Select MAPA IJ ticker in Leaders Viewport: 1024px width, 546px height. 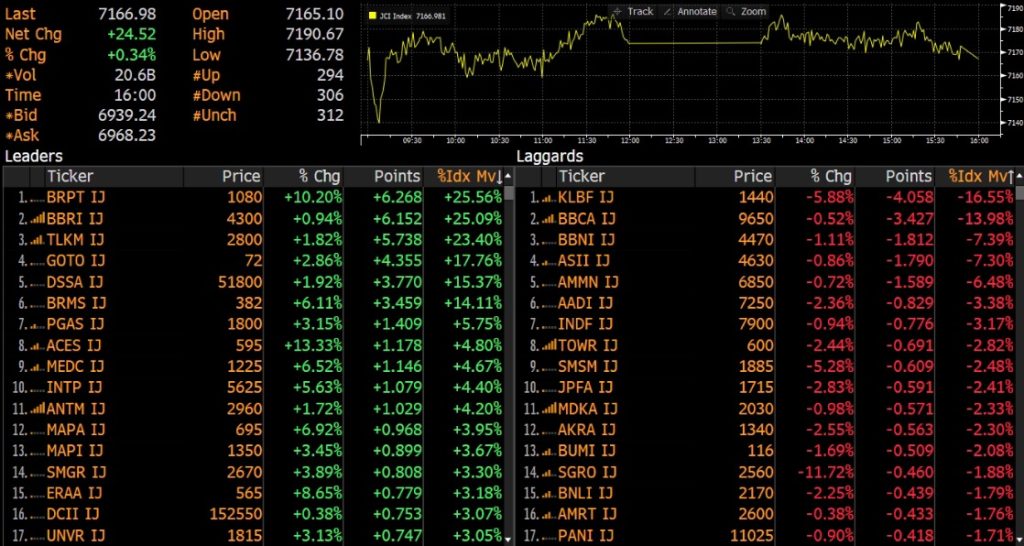pyautogui.click(x=76, y=430)
